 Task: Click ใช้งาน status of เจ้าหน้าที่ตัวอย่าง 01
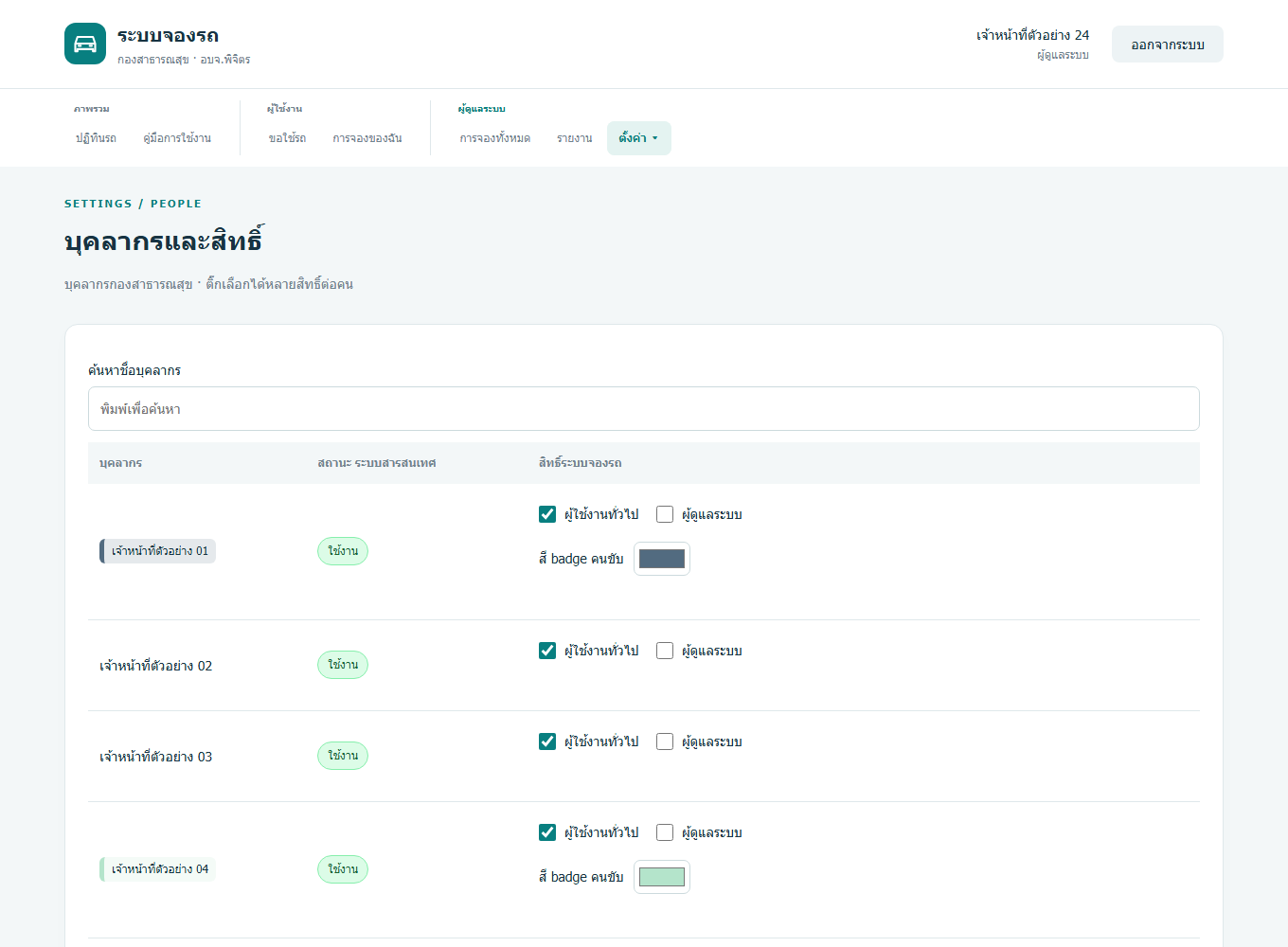[x=343, y=551]
